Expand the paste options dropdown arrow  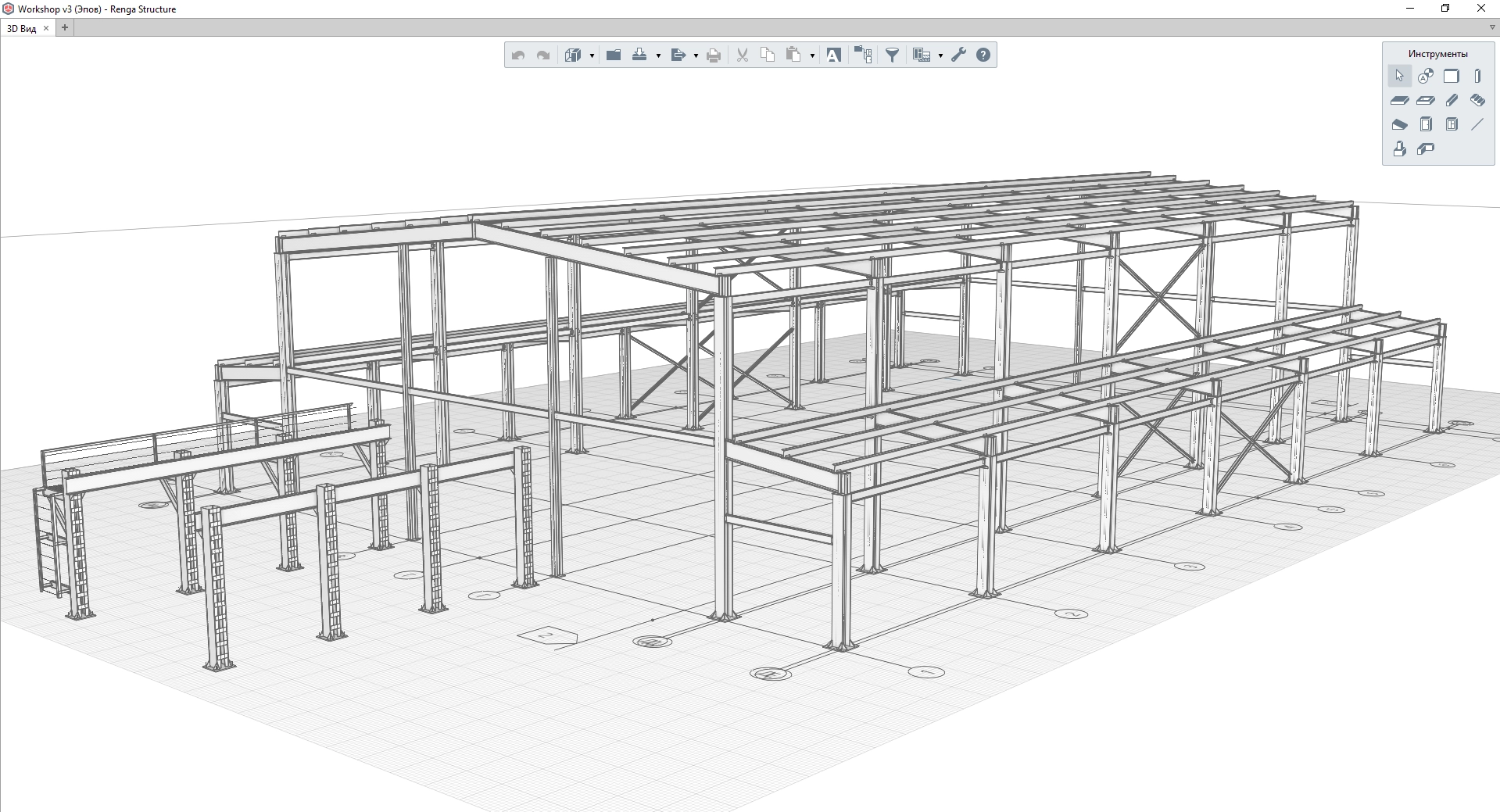[x=812, y=55]
